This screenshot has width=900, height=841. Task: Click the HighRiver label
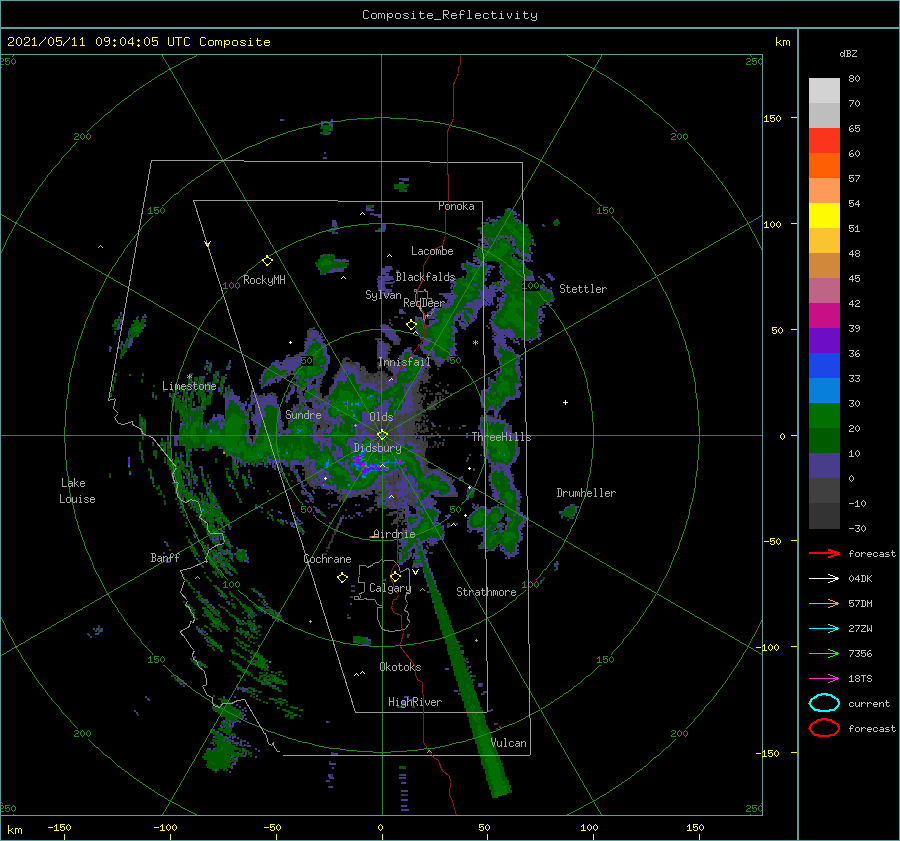(x=415, y=702)
